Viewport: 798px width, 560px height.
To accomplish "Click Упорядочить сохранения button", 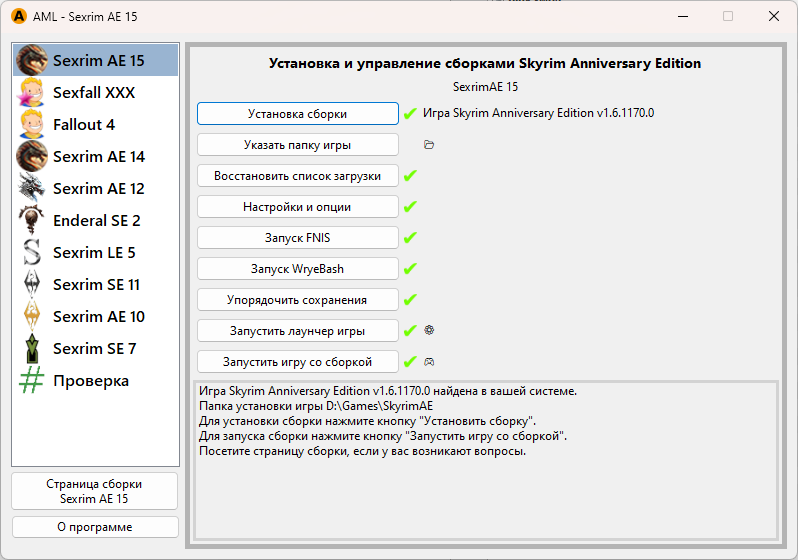I will point(297,300).
